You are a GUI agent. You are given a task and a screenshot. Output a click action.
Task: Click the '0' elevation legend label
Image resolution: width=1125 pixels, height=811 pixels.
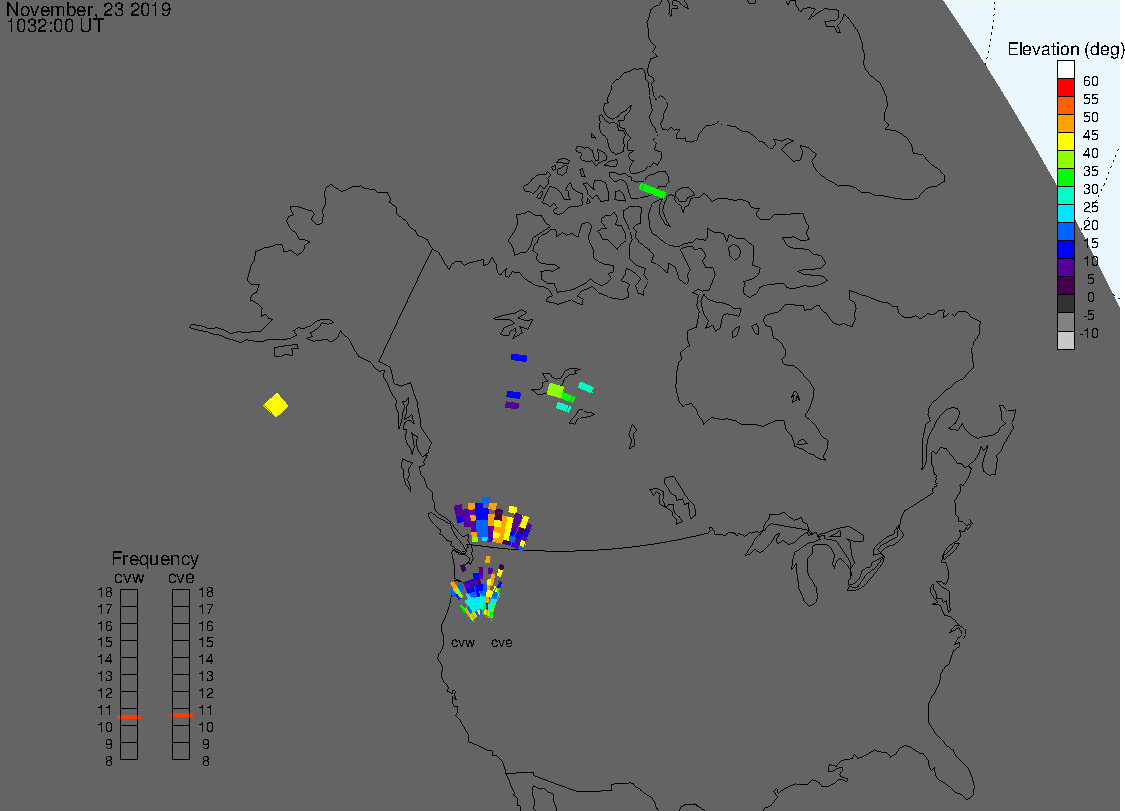(1091, 297)
